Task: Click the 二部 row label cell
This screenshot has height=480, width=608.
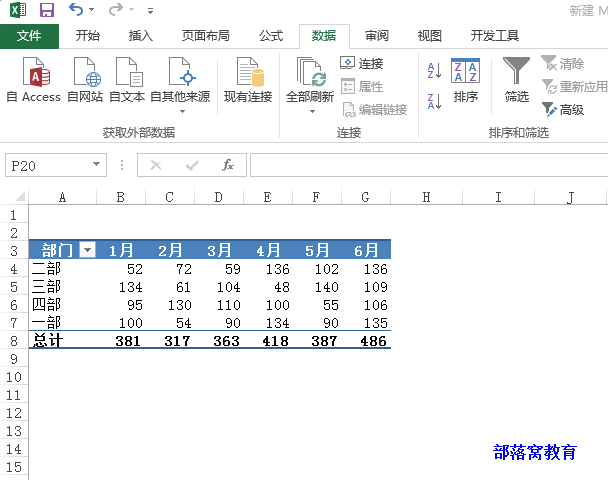Action: coord(62,268)
